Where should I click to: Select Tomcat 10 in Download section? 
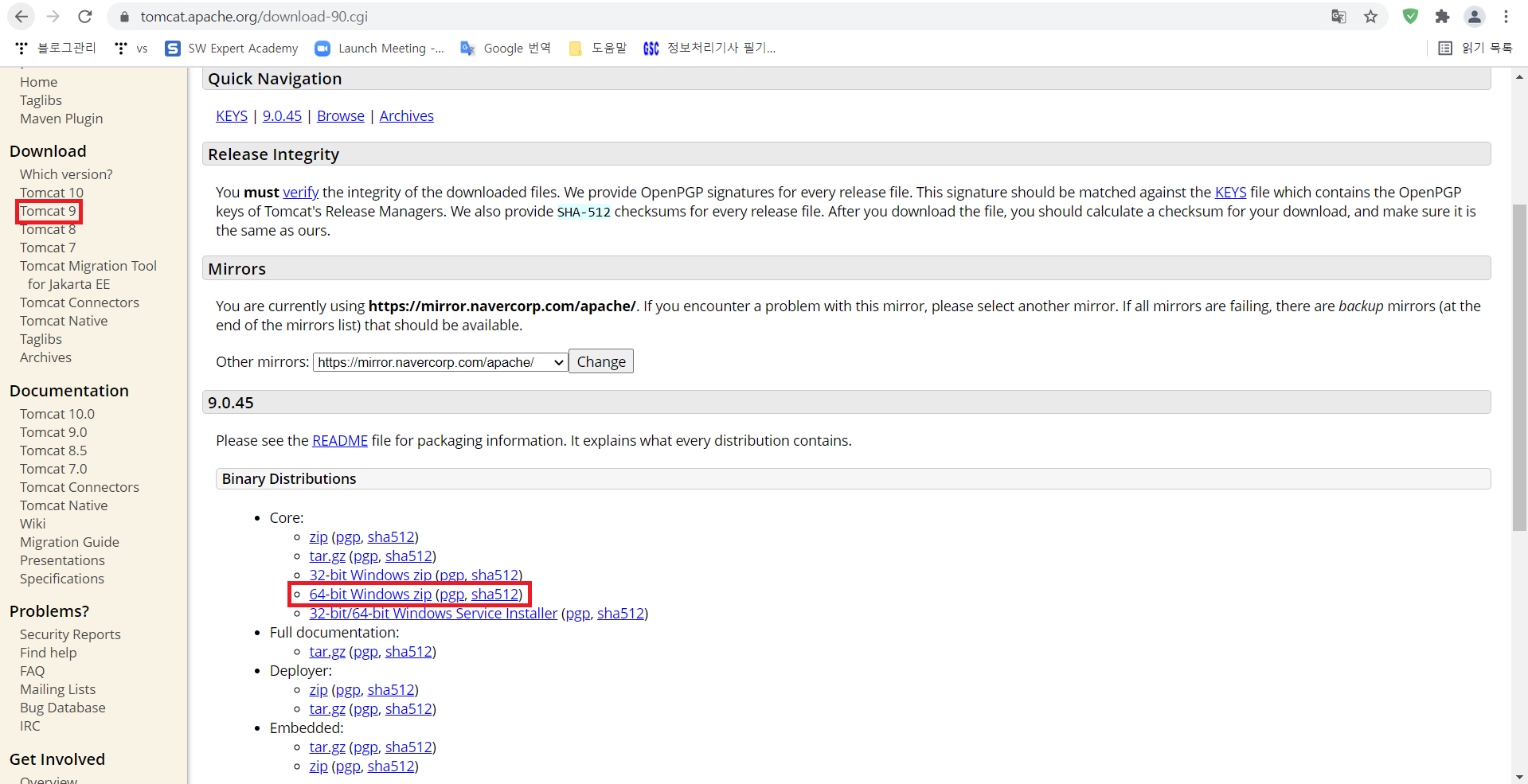52,193
